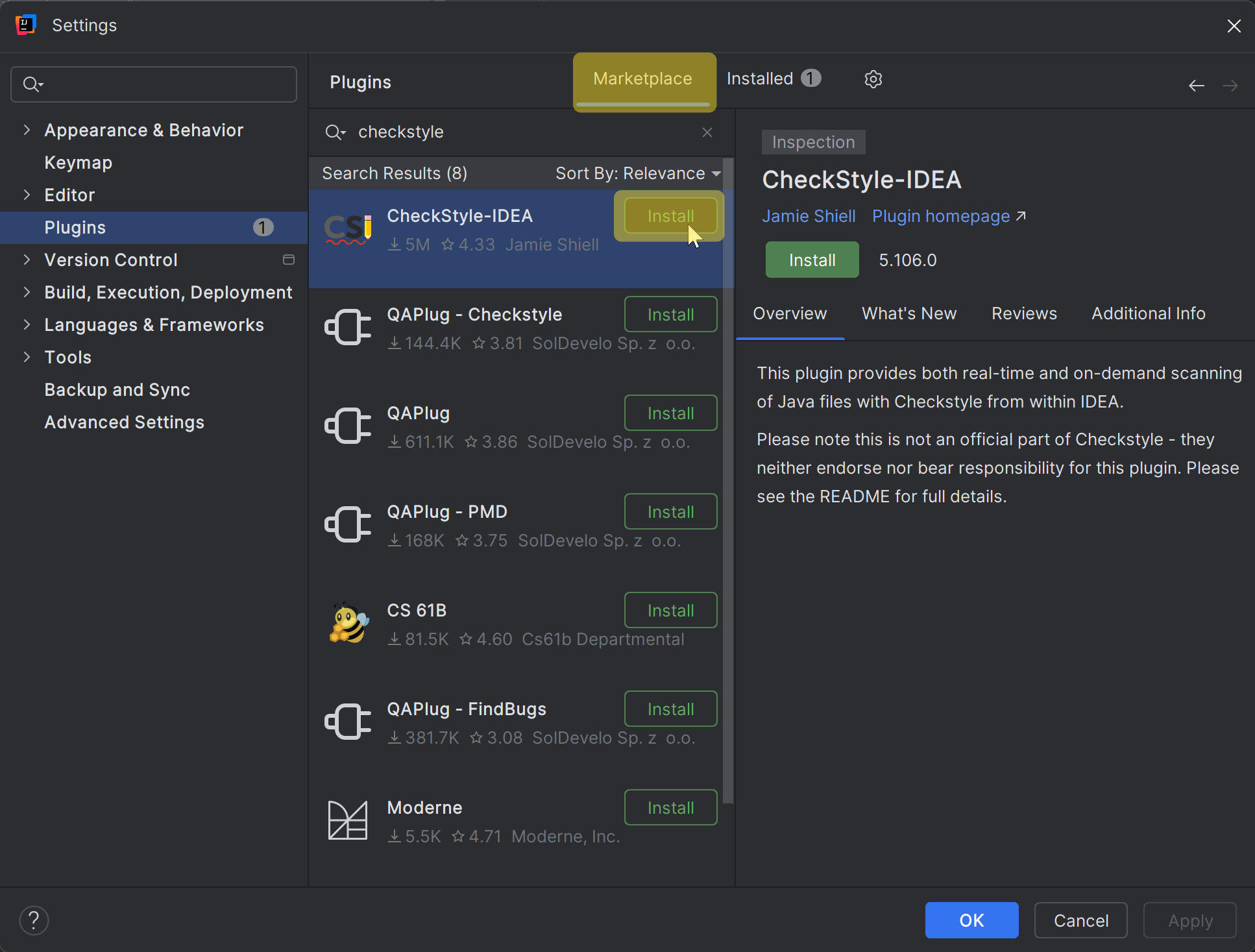Install the QAPlug - Checkstyle plugin

pyautogui.click(x=670, y=315)
